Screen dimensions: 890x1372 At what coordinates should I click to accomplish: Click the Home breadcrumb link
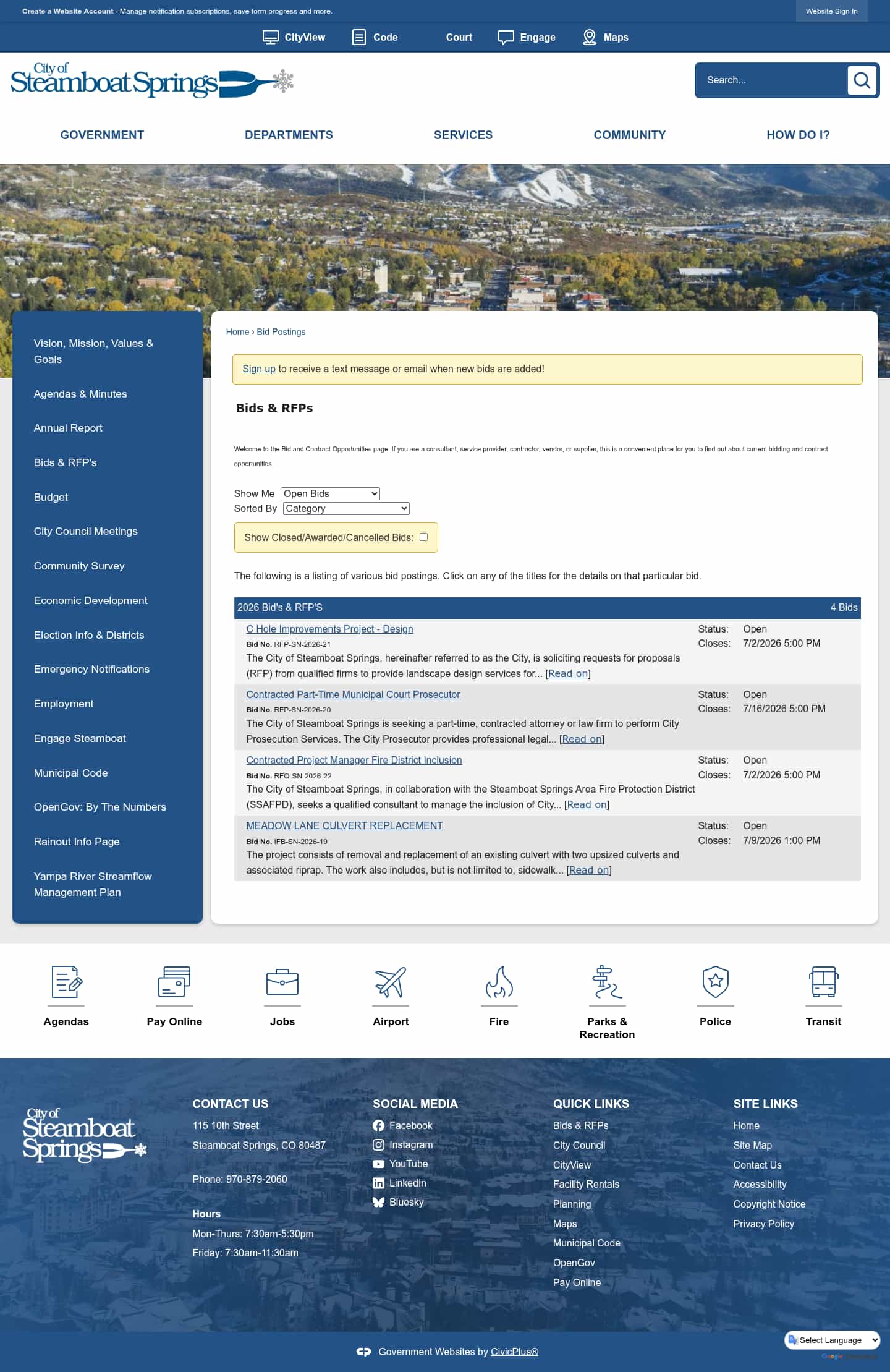(237, 332)
